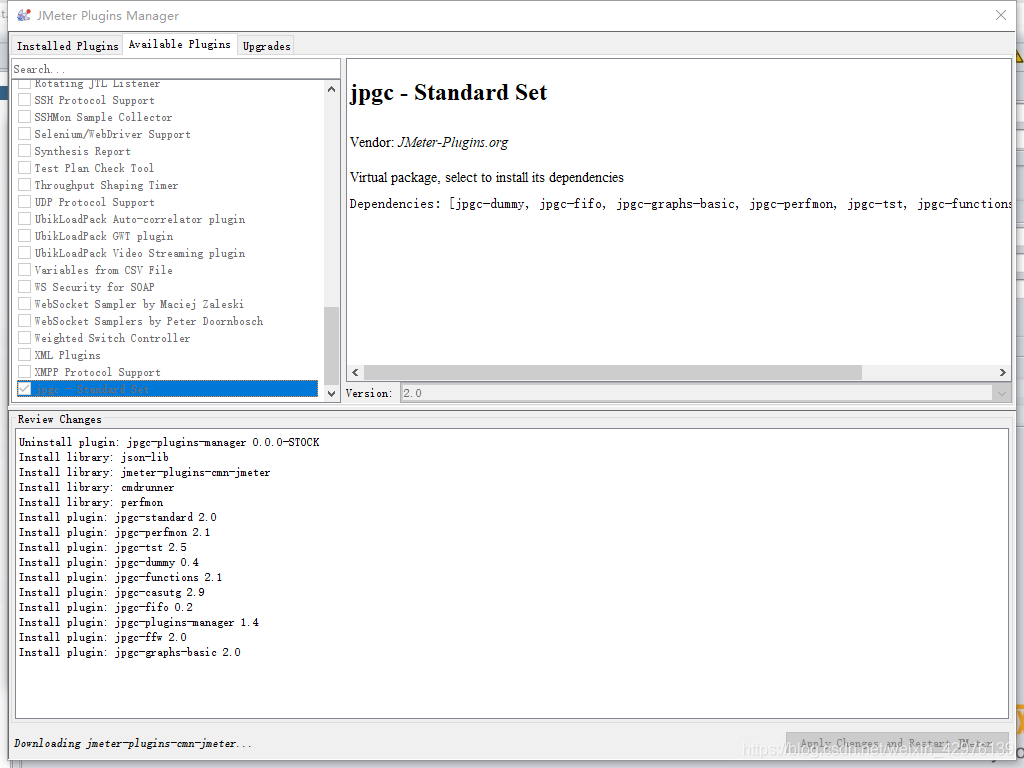Tick the UDP Protocol Support checkbox

[24, 202]
